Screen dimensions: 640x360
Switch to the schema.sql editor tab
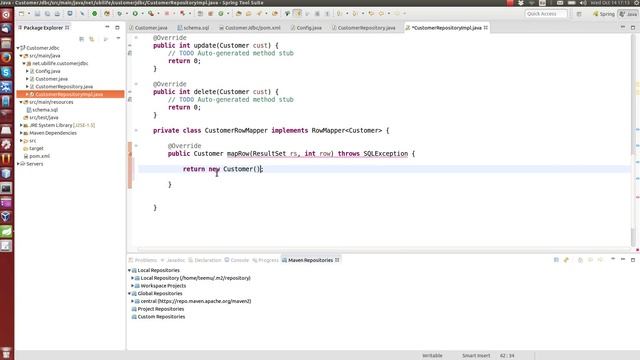[193, 28]
